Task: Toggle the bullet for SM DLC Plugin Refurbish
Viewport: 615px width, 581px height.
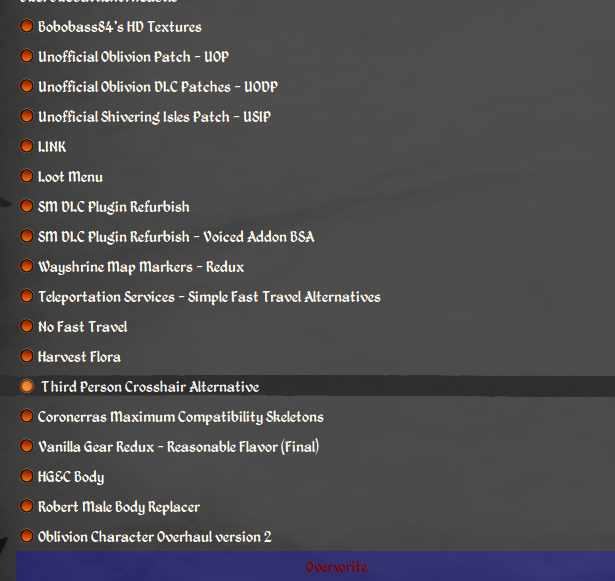Action: click(27, 206)
